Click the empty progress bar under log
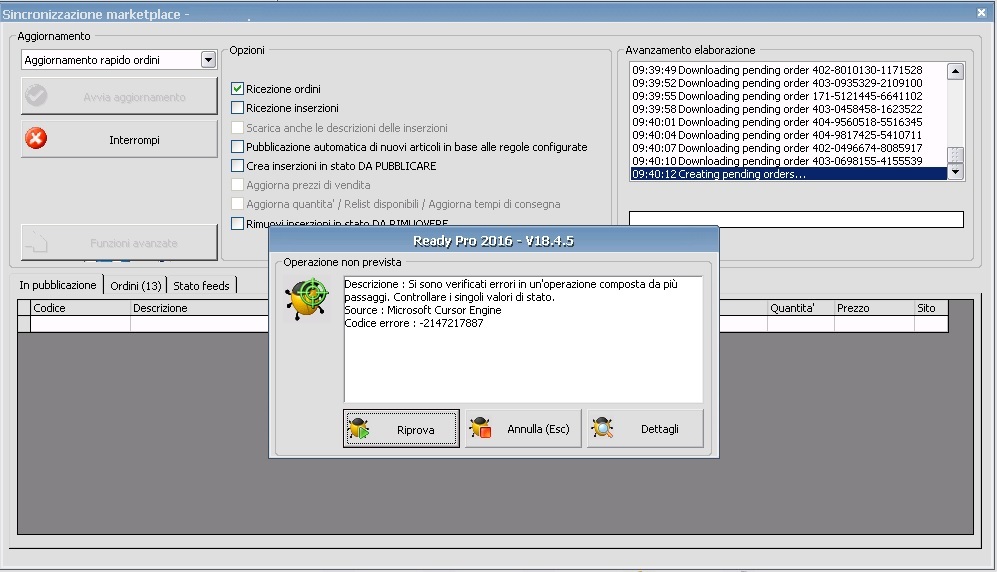The width and height of the screenshot is (997, 572). 796,219
